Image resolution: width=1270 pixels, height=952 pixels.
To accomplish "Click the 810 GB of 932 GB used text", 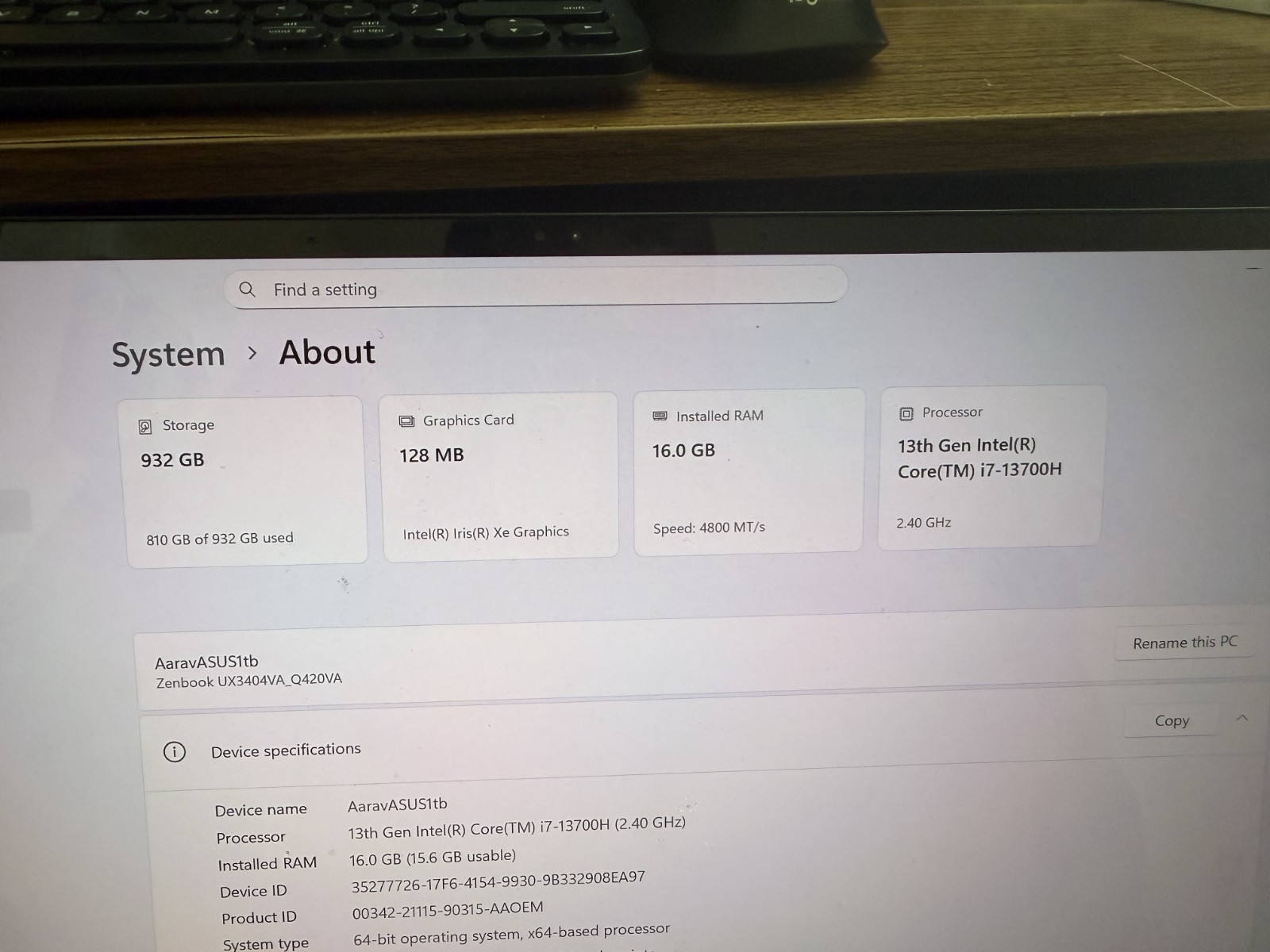I will click(220, 539).
